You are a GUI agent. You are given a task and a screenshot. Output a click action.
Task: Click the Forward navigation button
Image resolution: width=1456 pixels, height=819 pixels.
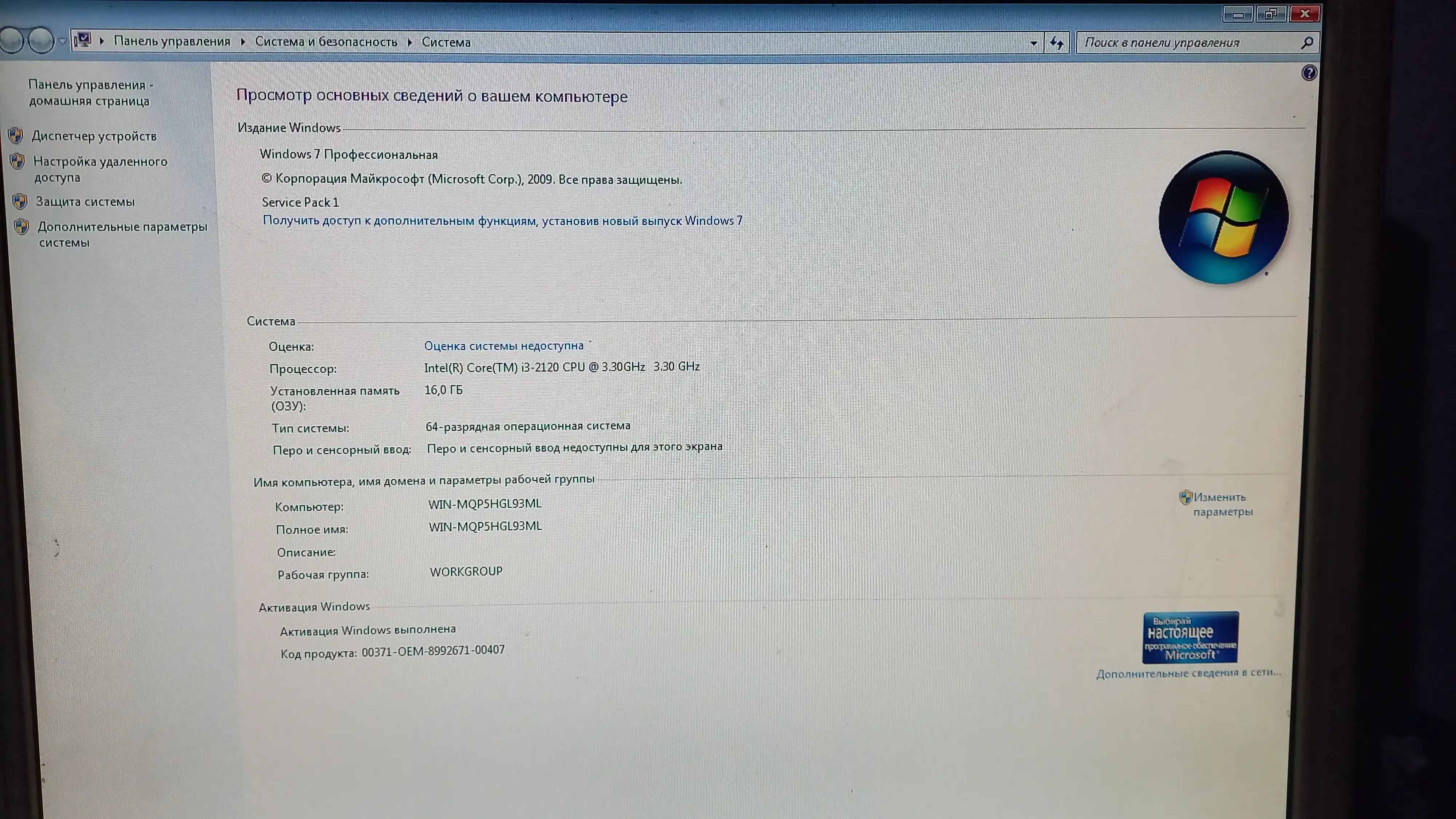41,41
